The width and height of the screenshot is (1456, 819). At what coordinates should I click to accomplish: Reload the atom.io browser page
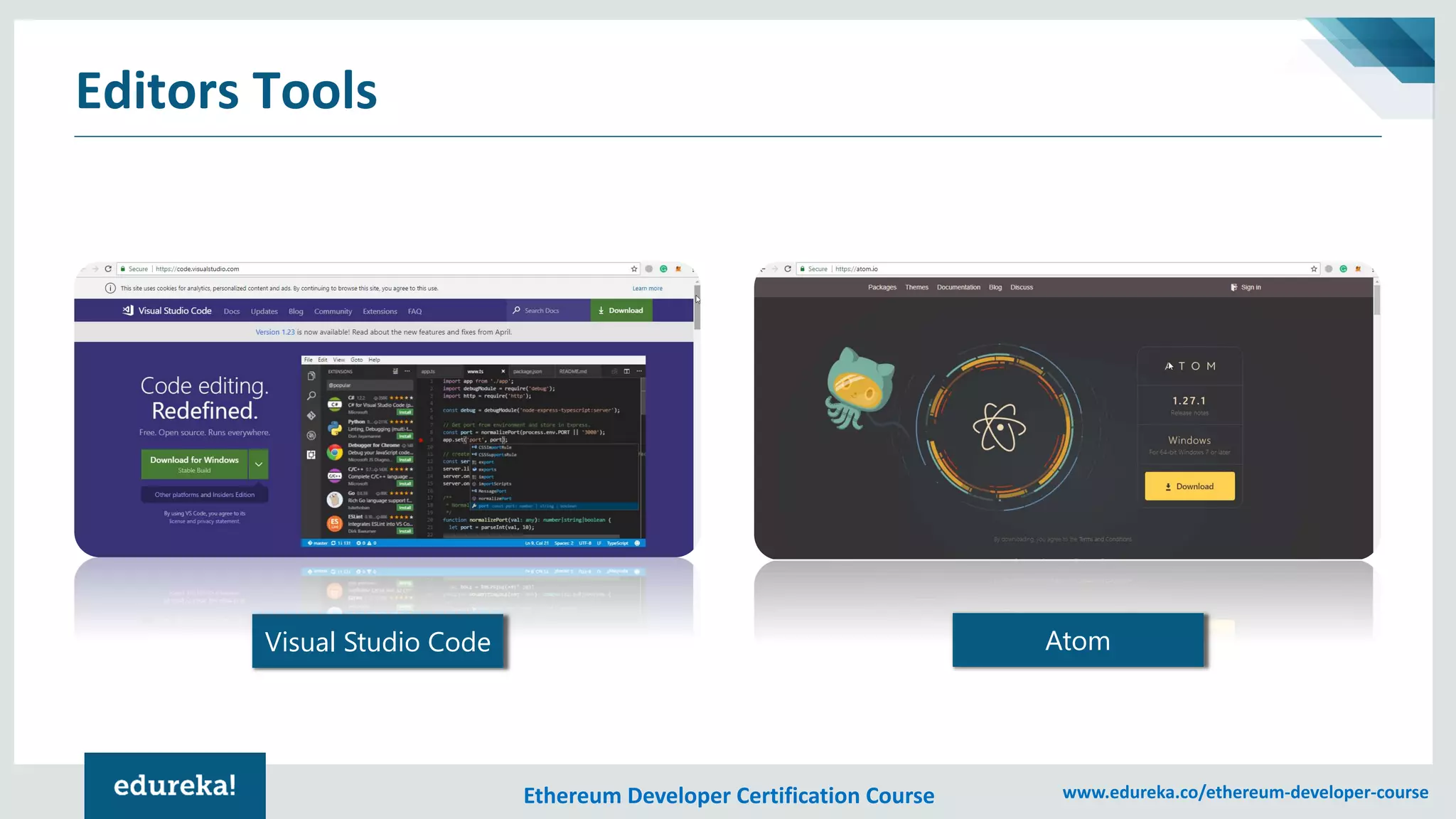tap(788, 269)
